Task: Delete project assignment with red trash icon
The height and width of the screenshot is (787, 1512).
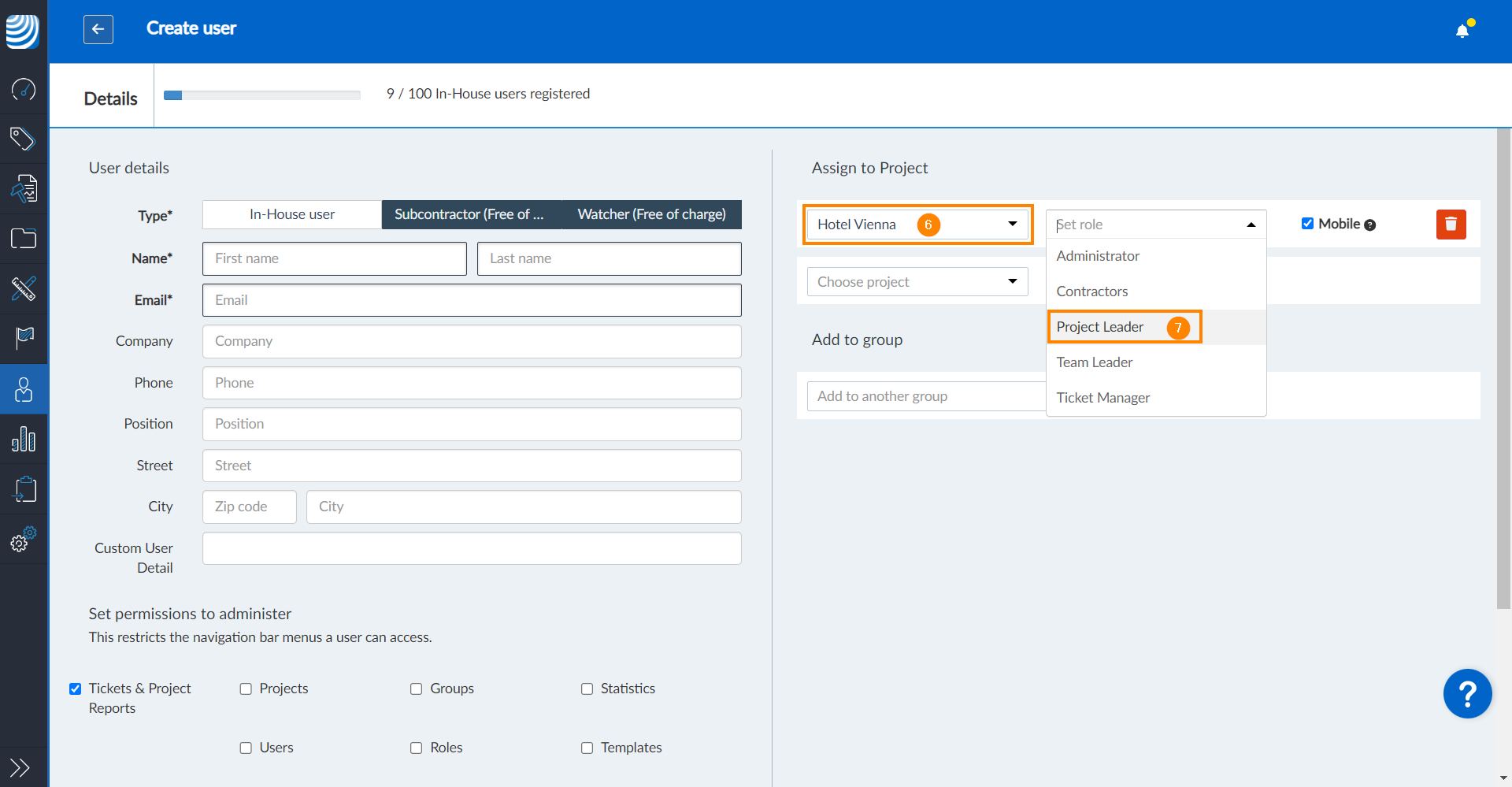Action: click(1451, 225)
